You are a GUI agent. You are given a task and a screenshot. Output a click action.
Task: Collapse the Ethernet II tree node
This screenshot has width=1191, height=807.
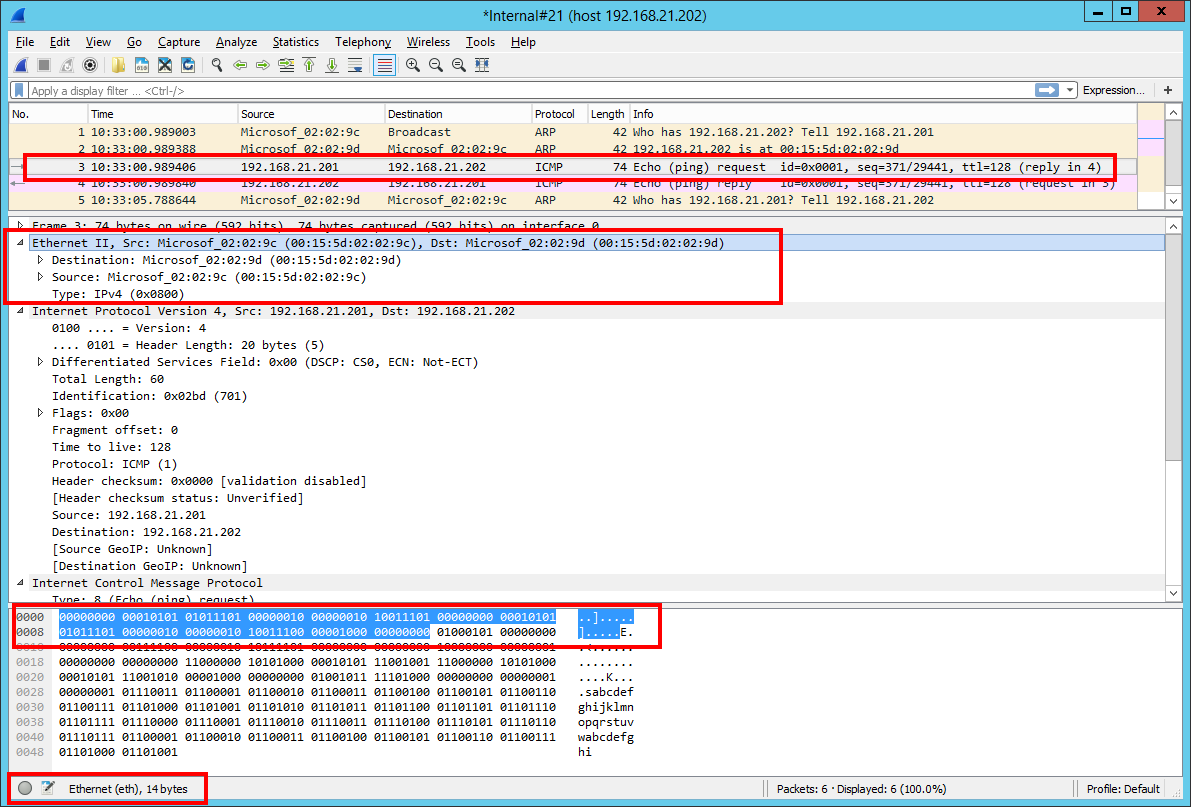[21, 243]
